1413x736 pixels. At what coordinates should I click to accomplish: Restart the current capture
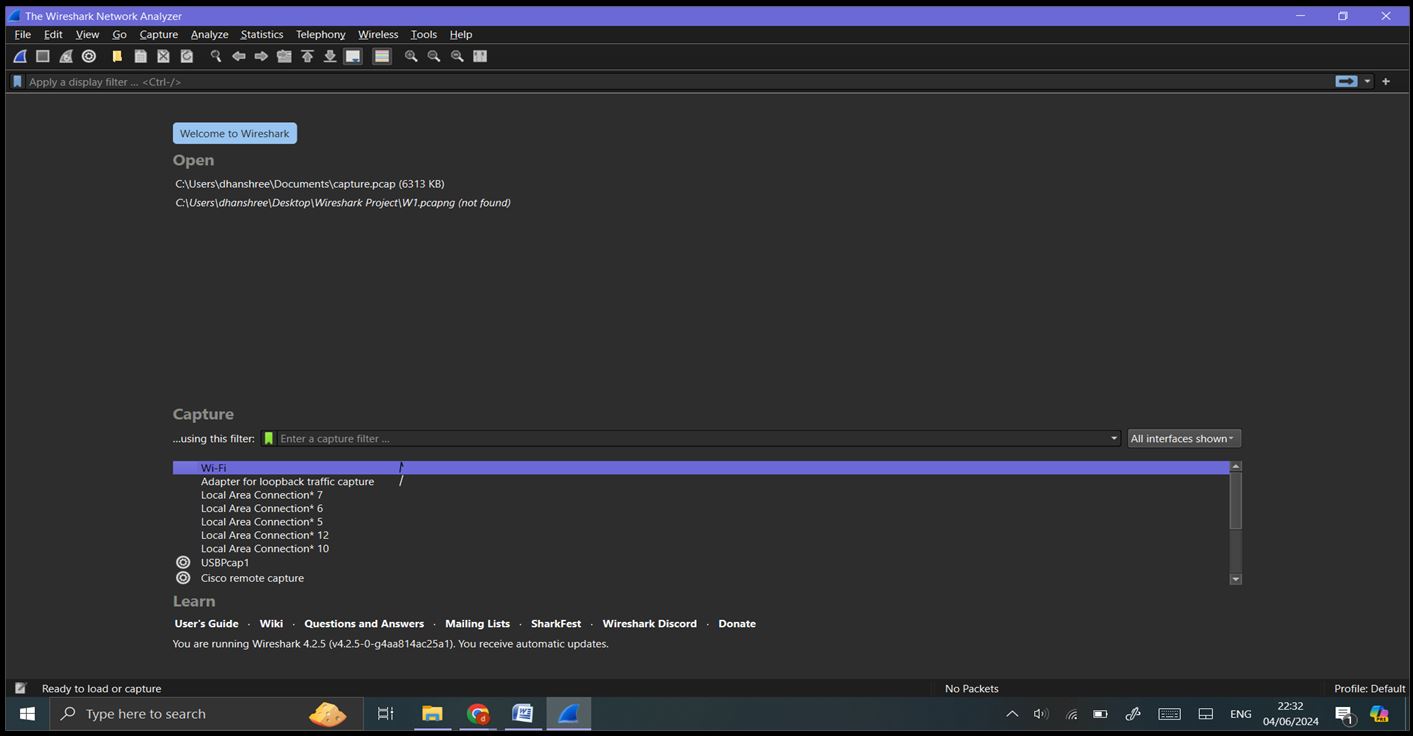pyautogui.click(x=66, y=56)
